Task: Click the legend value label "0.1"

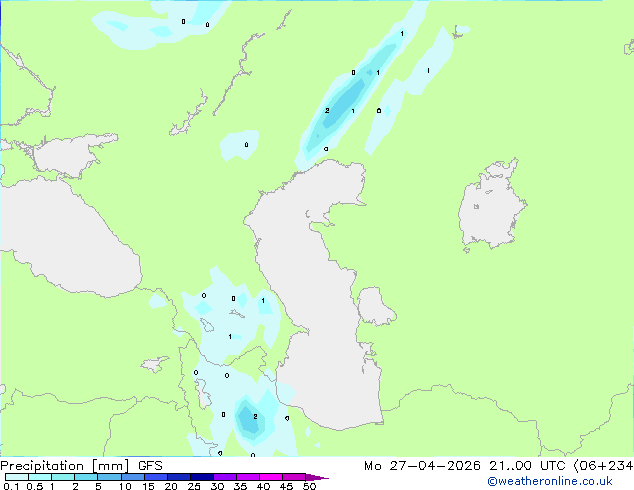Action: (x=11, y=486)
